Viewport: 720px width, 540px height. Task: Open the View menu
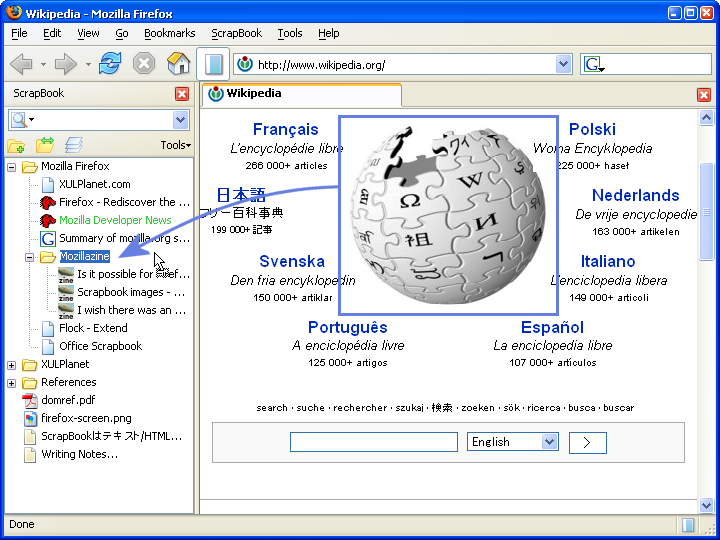click(88, 34)
